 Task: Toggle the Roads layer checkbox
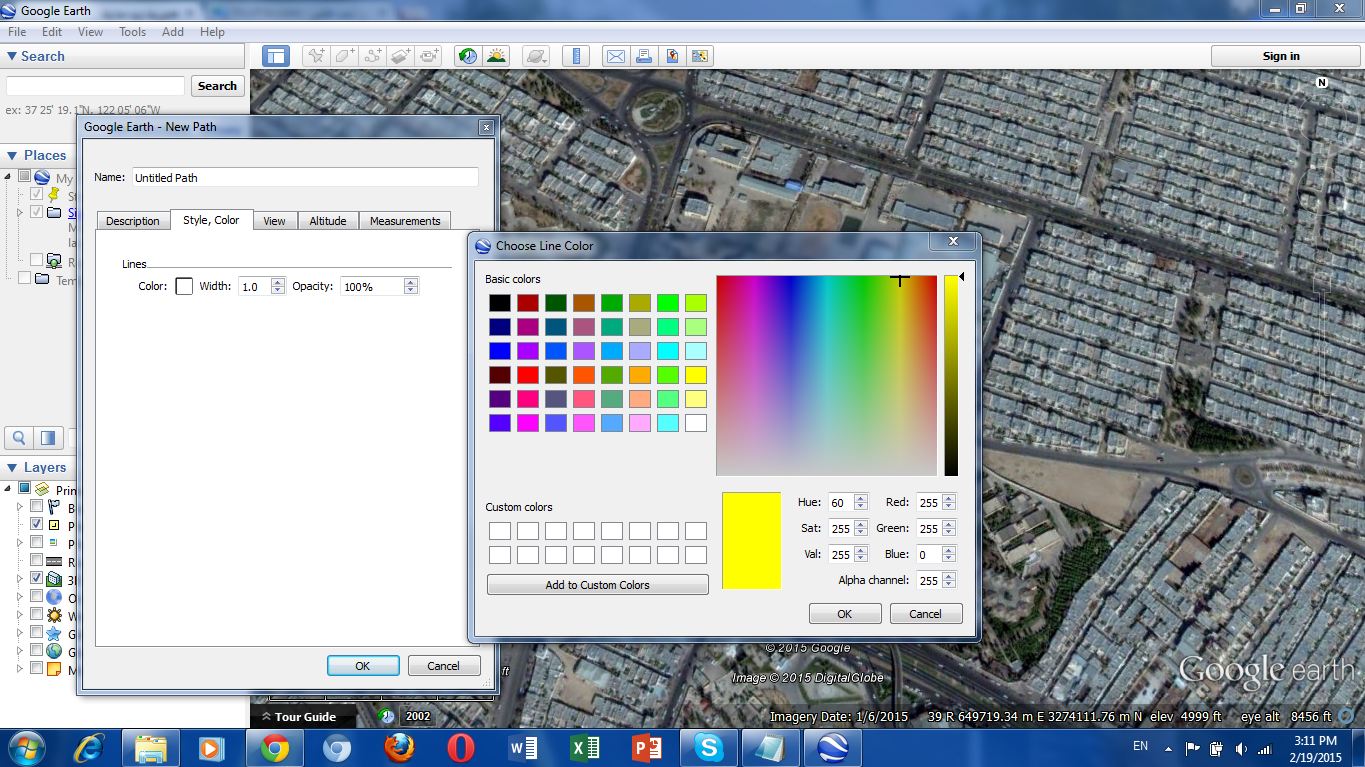click(x=36, y=561)
